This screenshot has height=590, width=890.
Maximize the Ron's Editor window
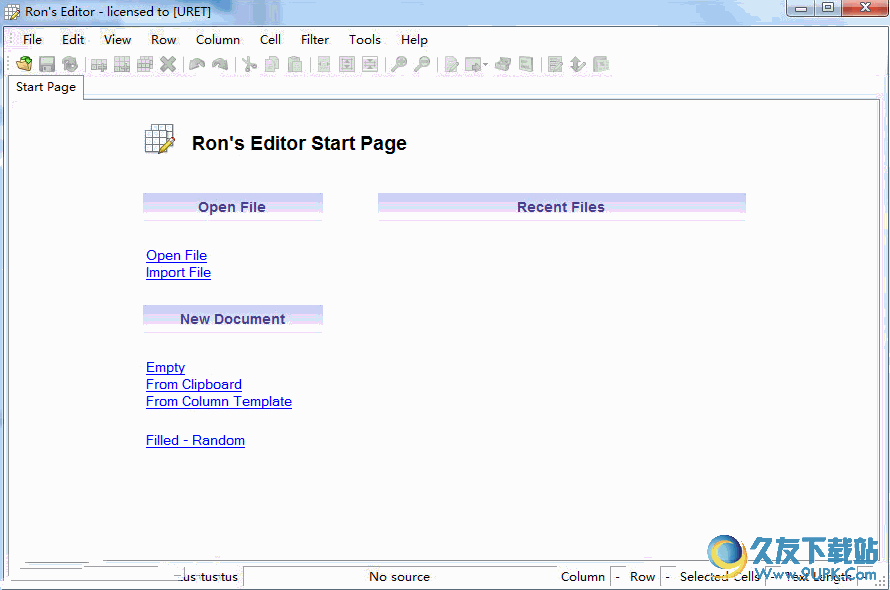pos(828,8)
